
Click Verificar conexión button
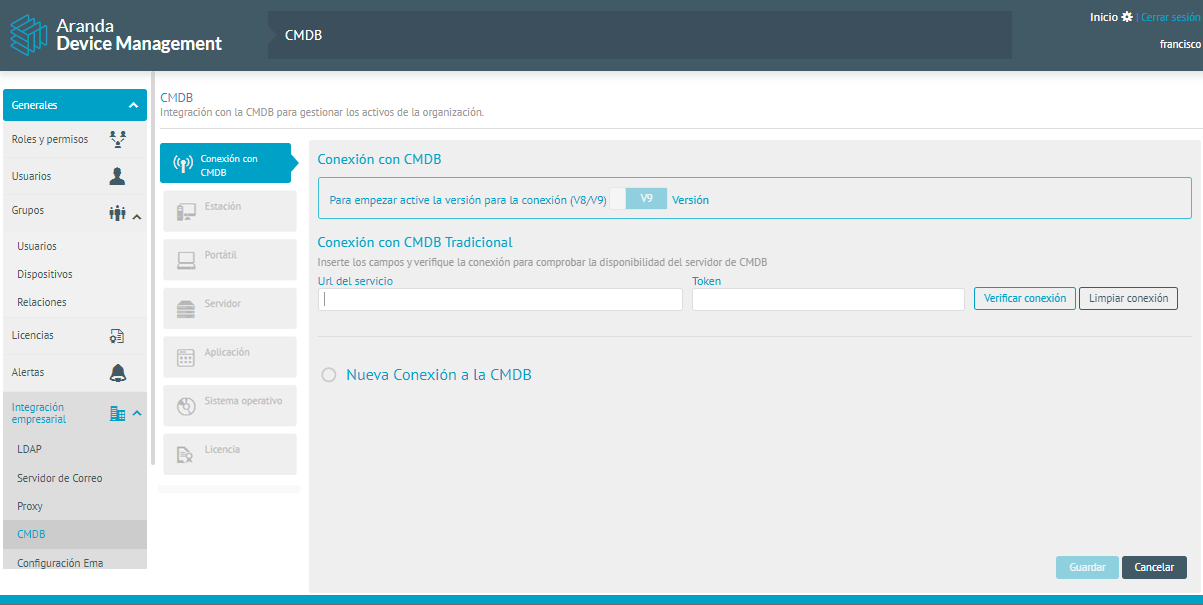click(1025, 298)
